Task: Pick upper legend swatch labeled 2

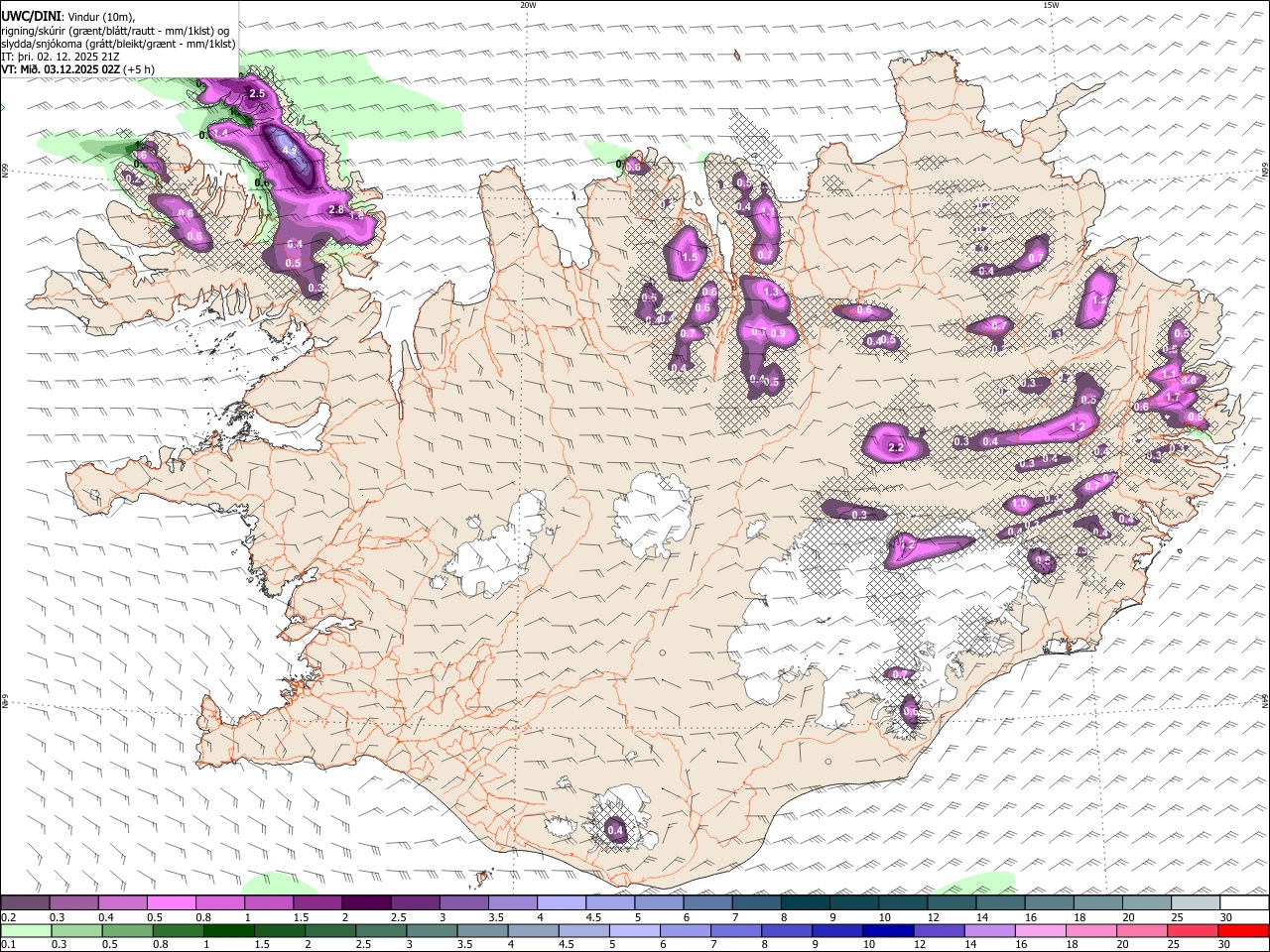Action: 366,902
